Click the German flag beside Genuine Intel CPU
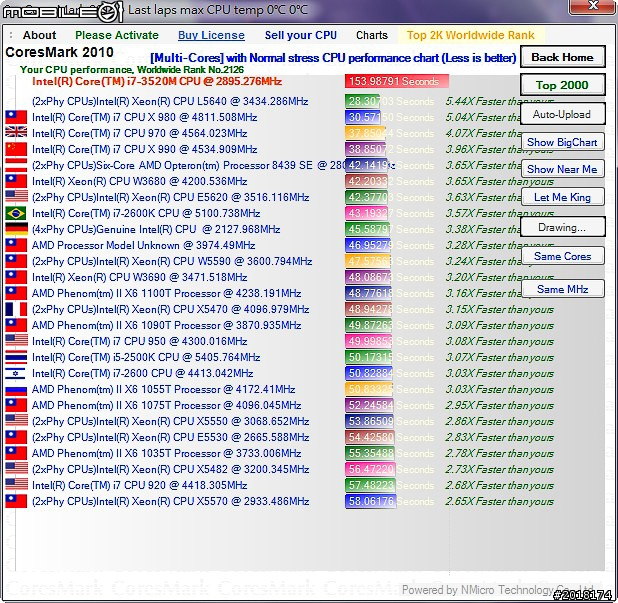This screenshot has width=618, height=603. point(16,229)
